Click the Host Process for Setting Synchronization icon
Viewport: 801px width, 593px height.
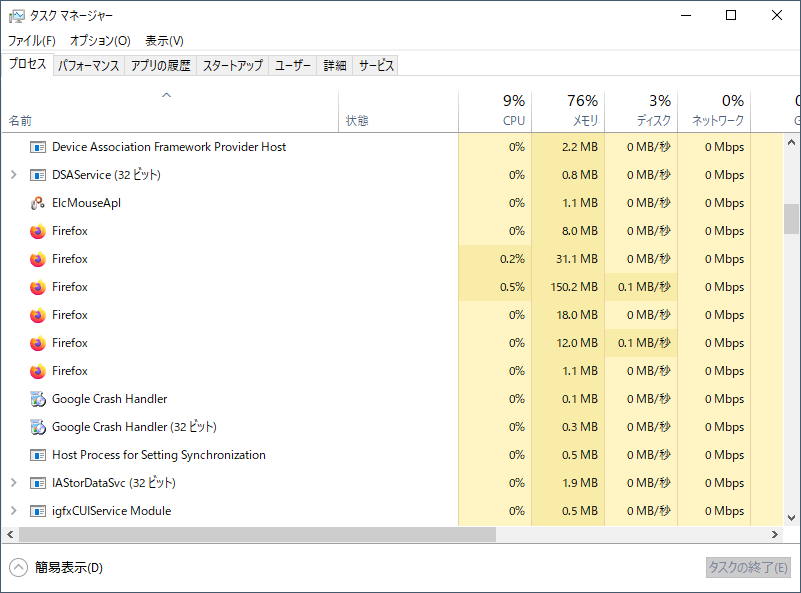click(x=38, y=455)
